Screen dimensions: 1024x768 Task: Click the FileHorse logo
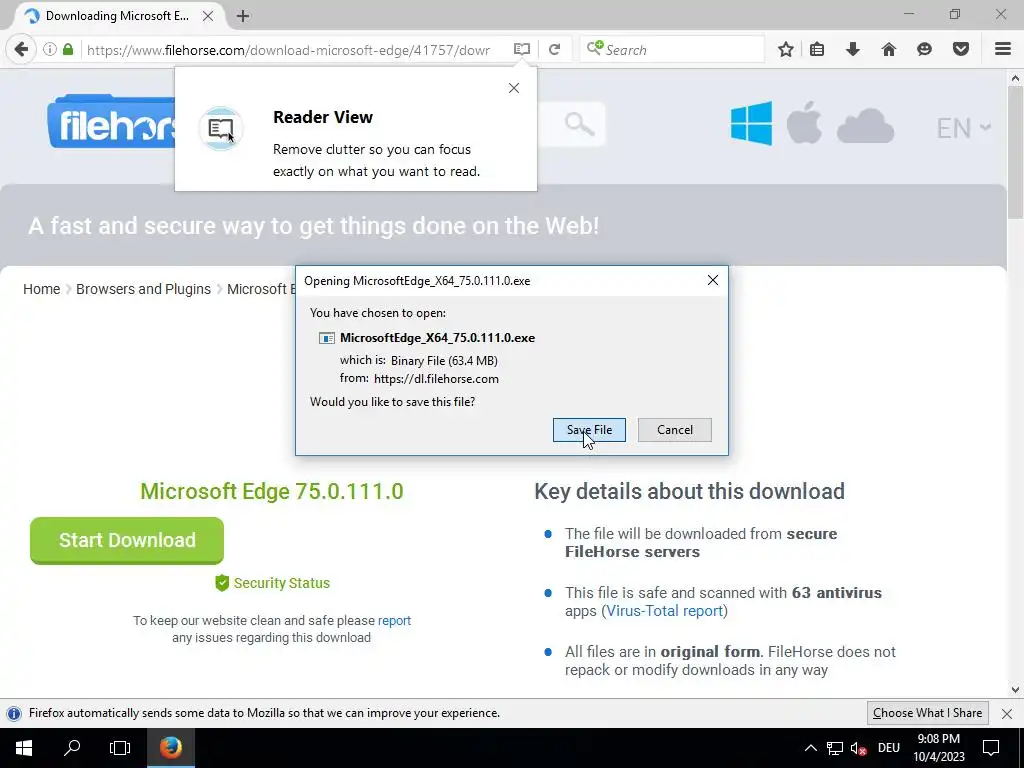click(x=111, y=122)
